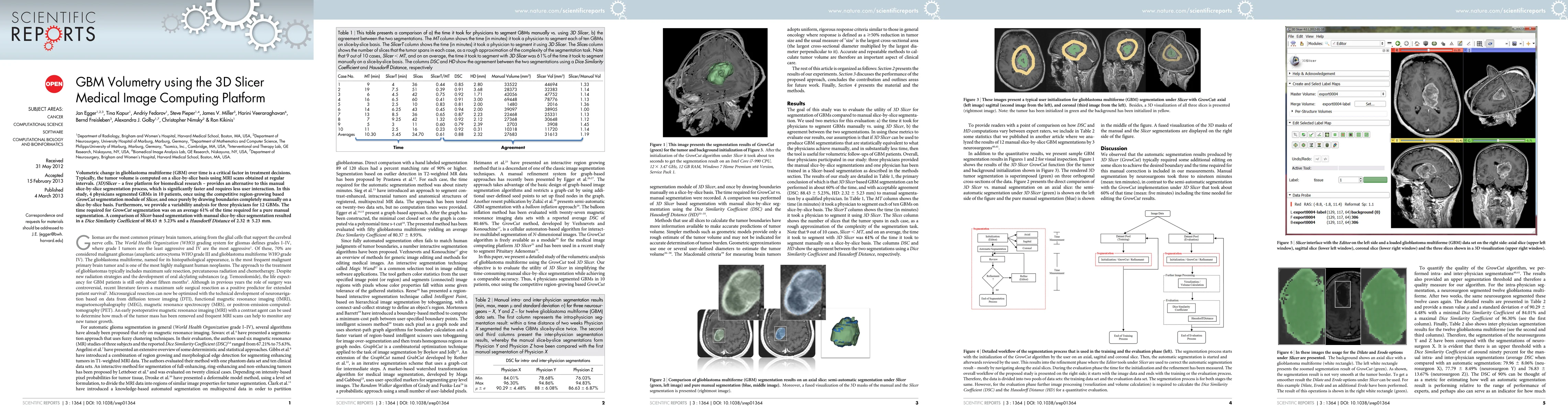The image size is (1568, 412).
Task: Click the Undo button beside Undo/Redo
Action: [x=1317, y=159]
